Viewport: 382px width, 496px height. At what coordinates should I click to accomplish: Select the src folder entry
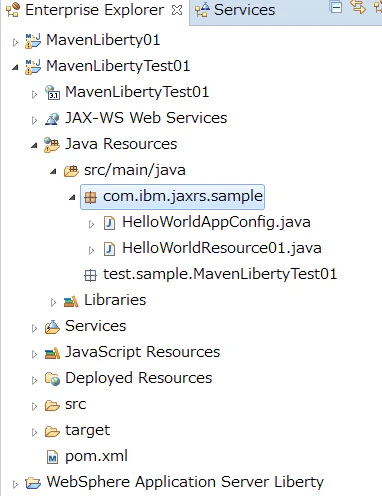tap(76, 405)
